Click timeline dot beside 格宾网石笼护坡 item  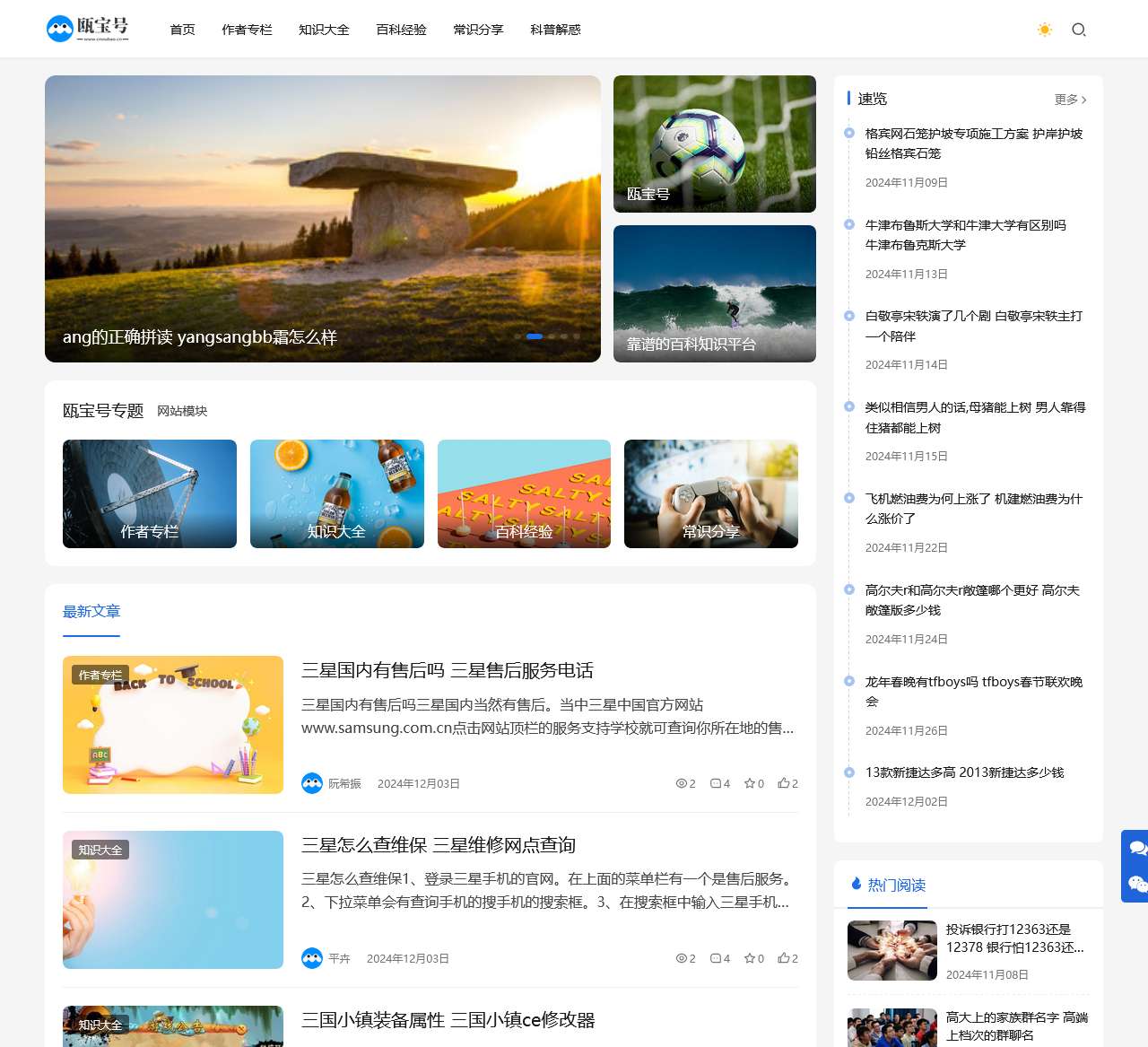click(849, 133)
